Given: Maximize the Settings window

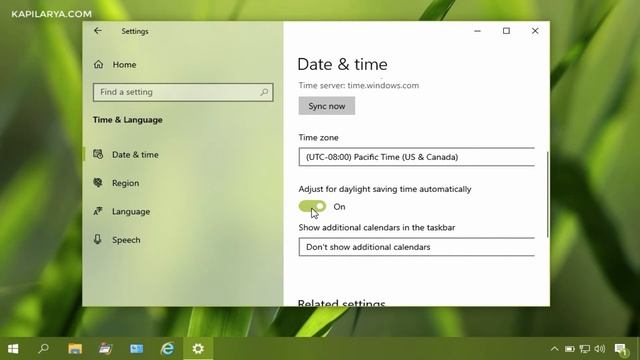Looking at the screenshot, I should (506, 31).
